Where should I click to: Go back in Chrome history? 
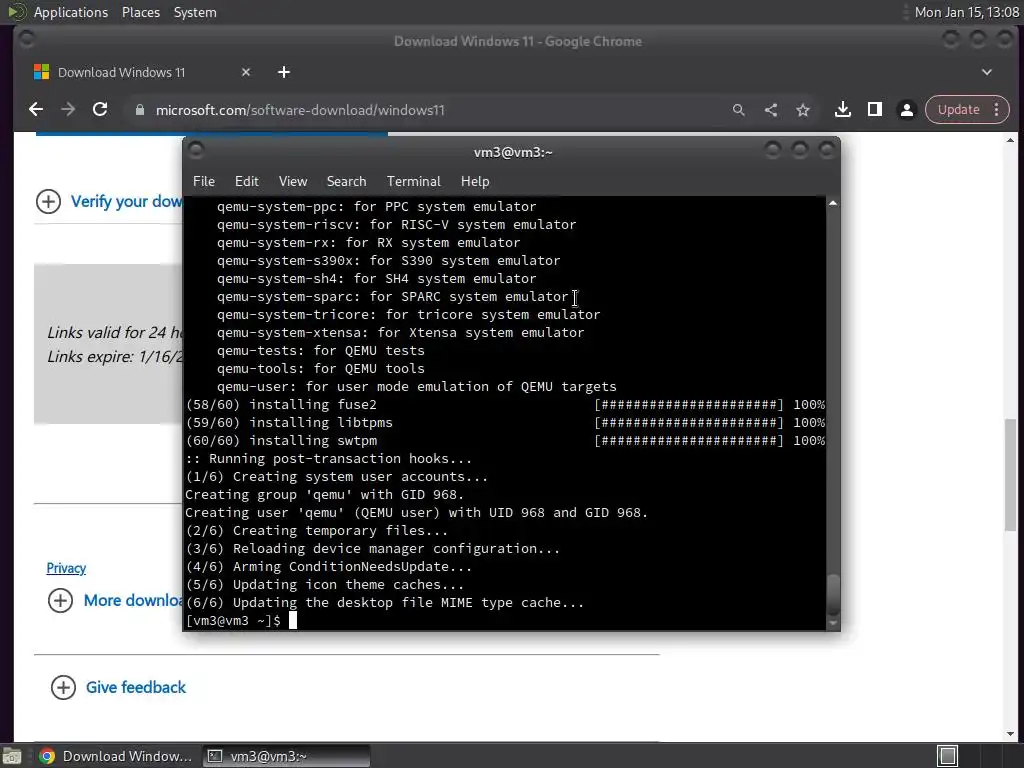pos(36,110)
